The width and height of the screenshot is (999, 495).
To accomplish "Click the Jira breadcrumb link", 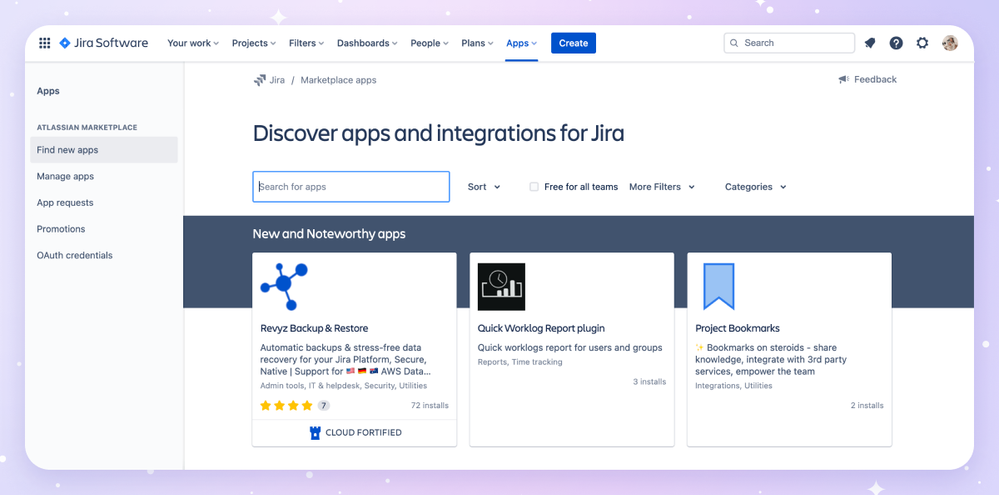I will point(277,80).
